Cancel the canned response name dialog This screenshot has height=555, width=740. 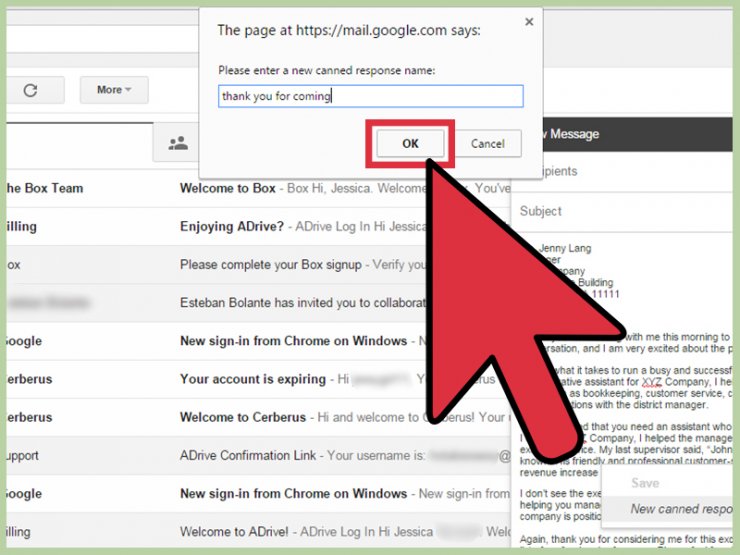(x=487, y=144)
